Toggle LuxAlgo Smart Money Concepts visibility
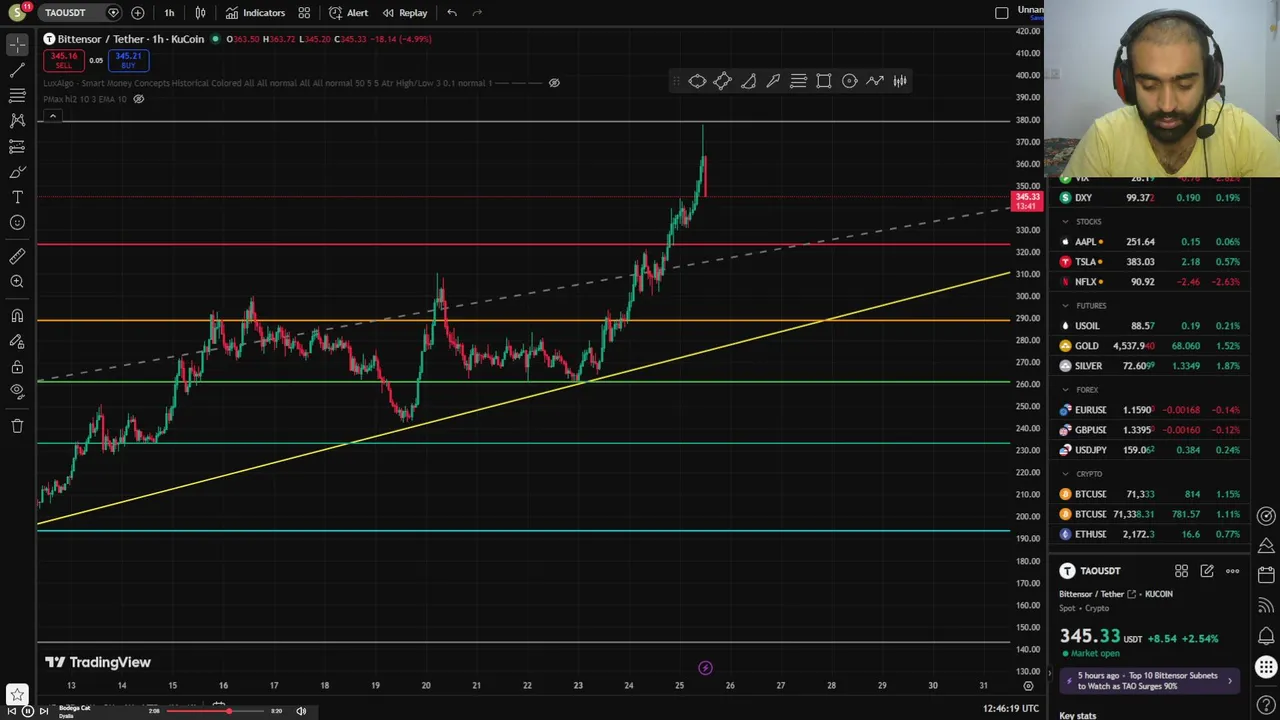Image resolution: width=1280 pixels, height=720 pixels. pos(554,83)
